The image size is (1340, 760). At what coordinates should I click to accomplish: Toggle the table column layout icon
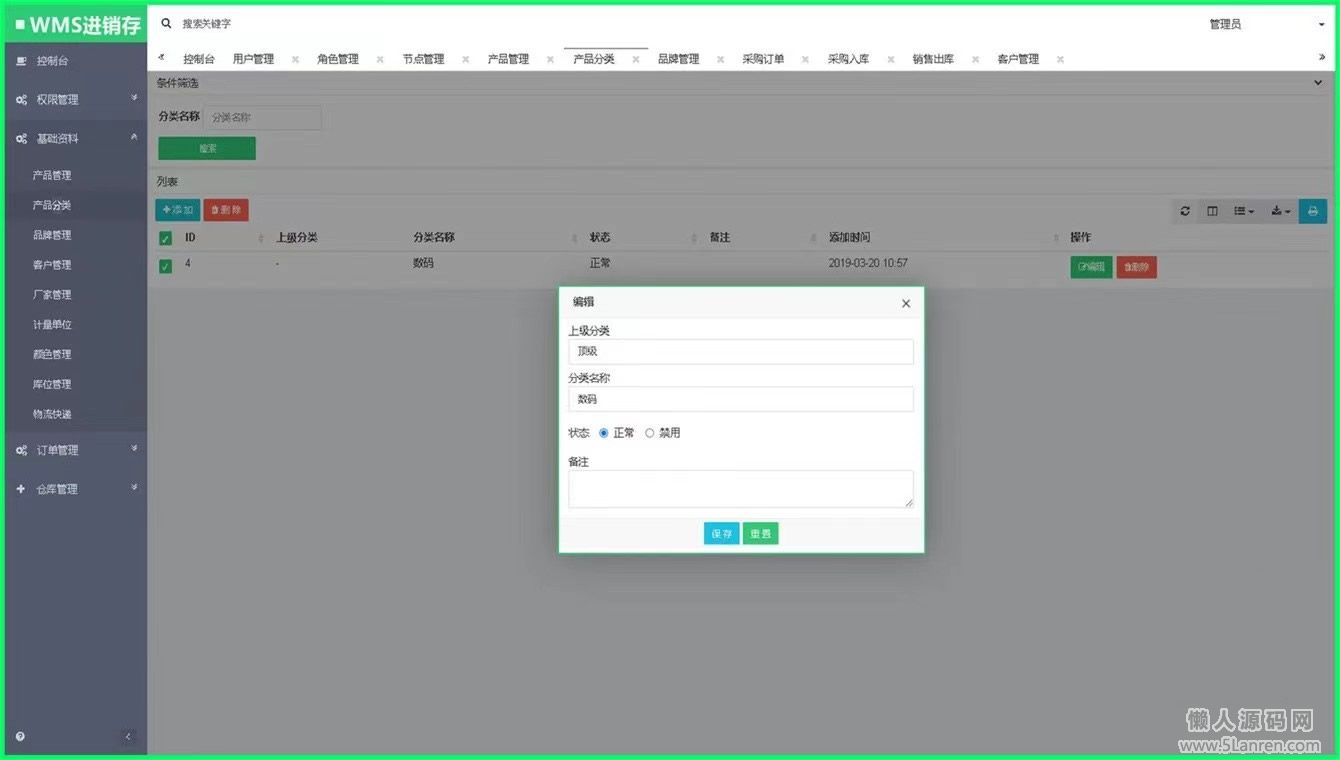[1212, 211]
